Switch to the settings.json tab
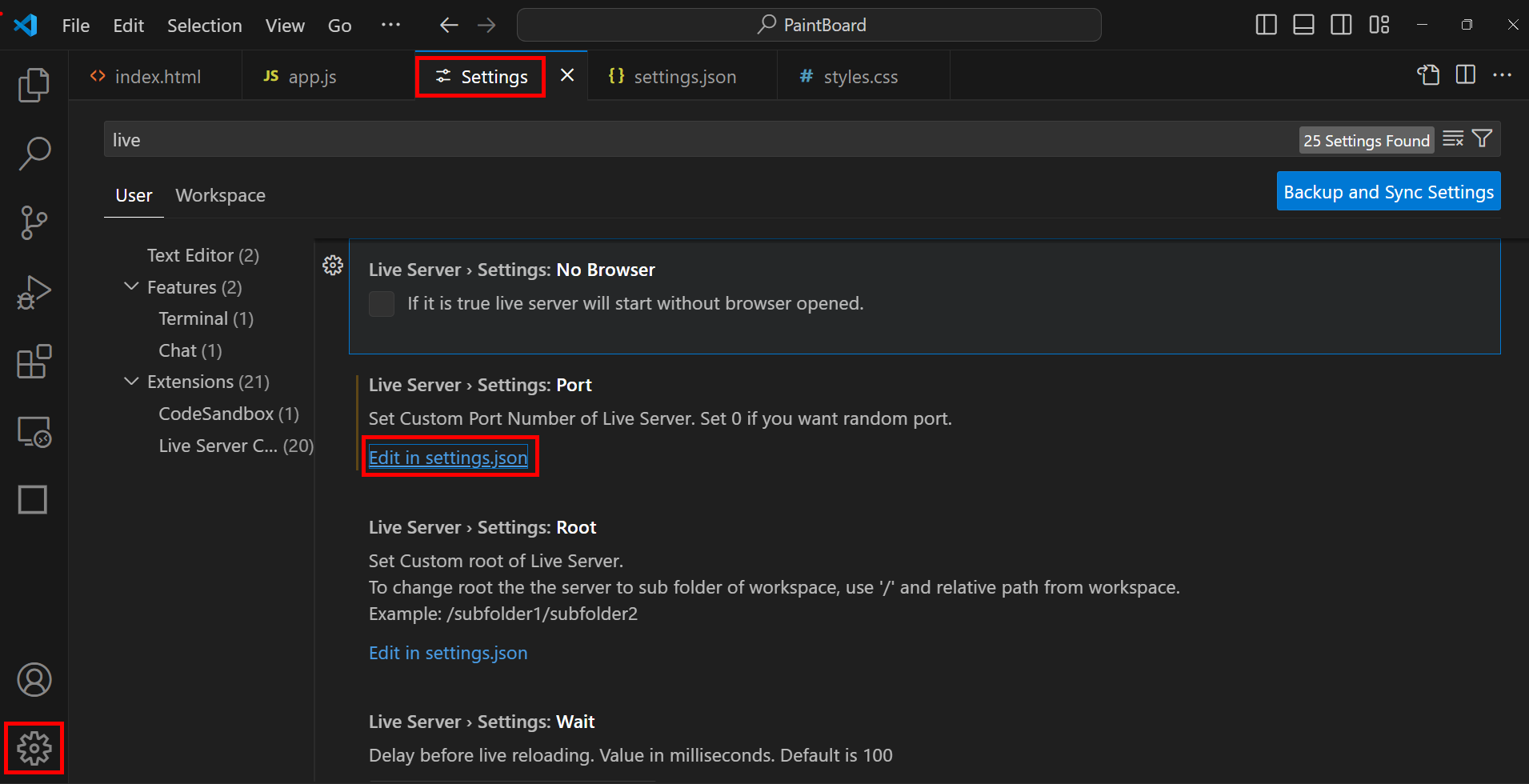The width and height of the screenshot is (1529, 784). [682, 76]
